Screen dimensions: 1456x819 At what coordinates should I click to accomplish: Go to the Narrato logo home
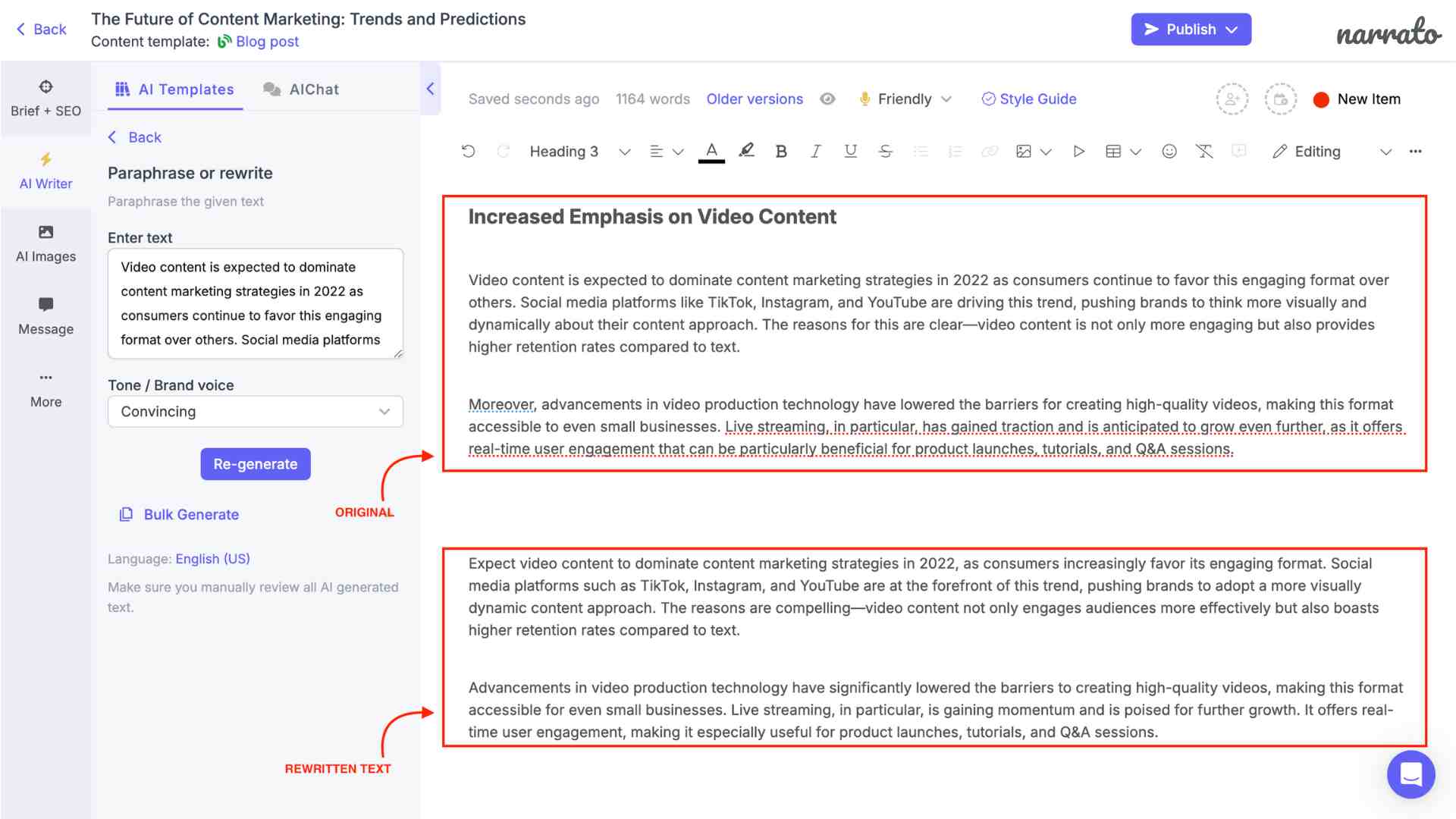coord(1388,32)
